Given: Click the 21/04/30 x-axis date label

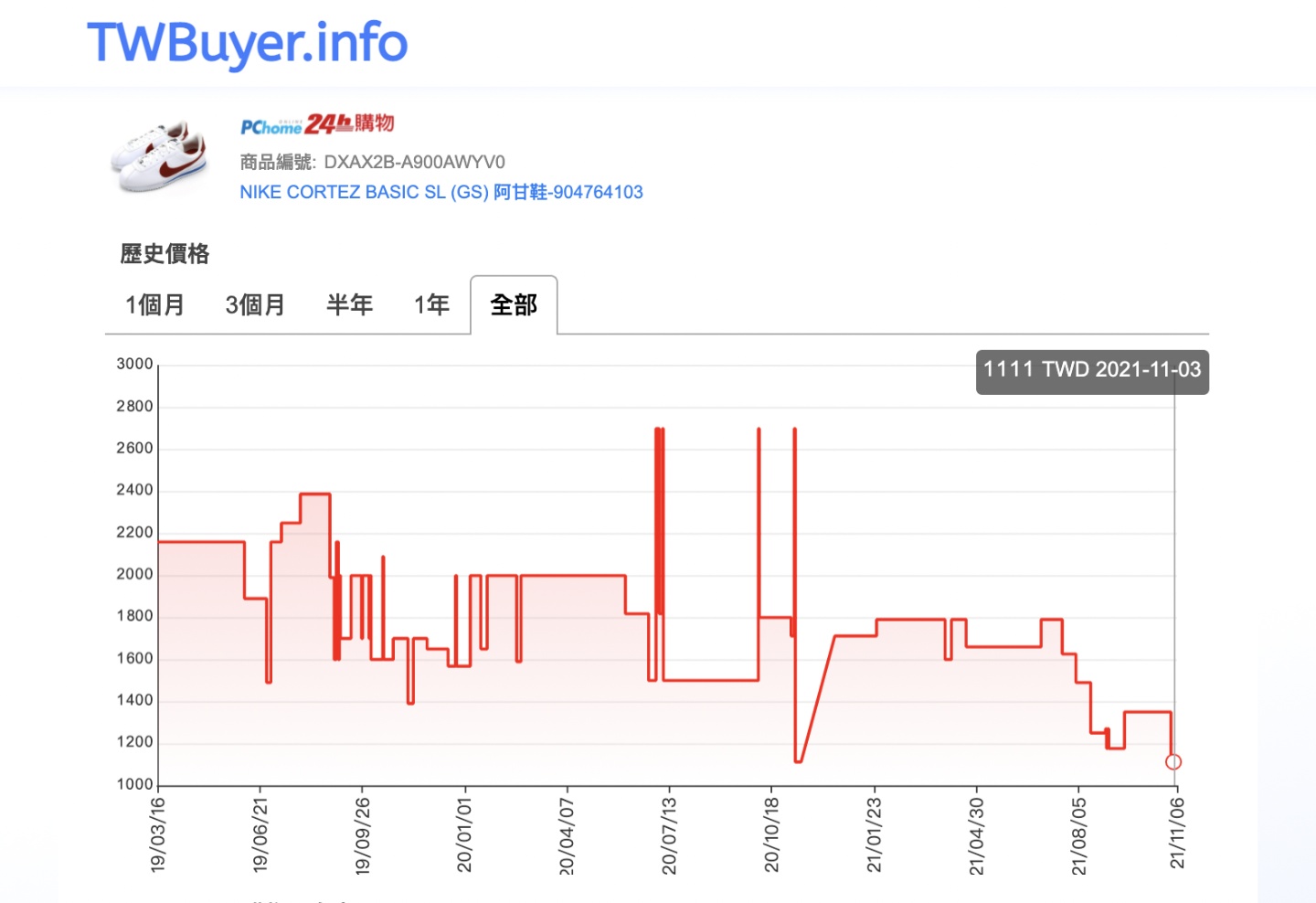Looking at the screenshot, I should 976,834.
